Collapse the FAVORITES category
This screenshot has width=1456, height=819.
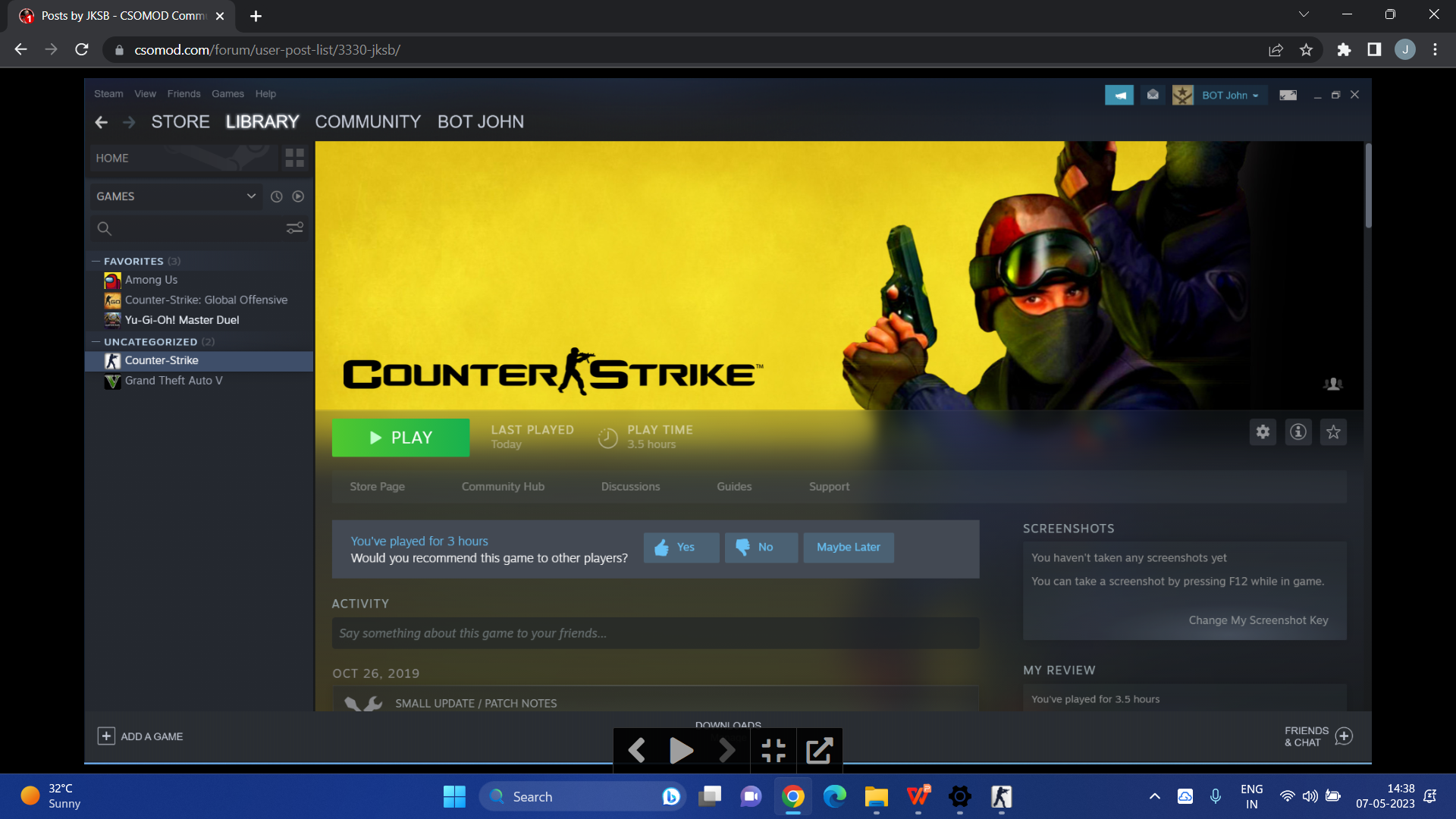(x=96, y=261)
